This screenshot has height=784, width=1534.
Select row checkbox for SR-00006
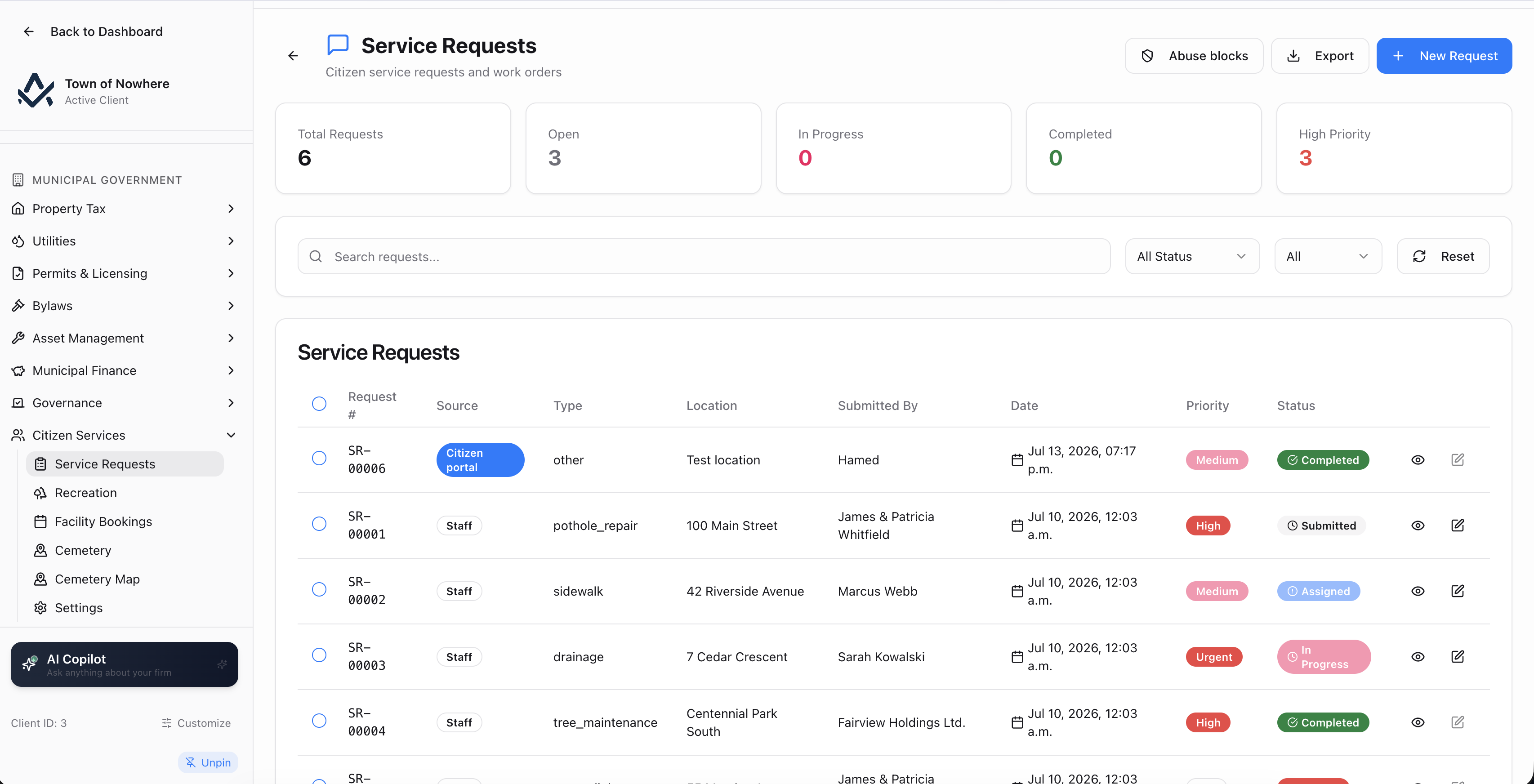[319, 458]
